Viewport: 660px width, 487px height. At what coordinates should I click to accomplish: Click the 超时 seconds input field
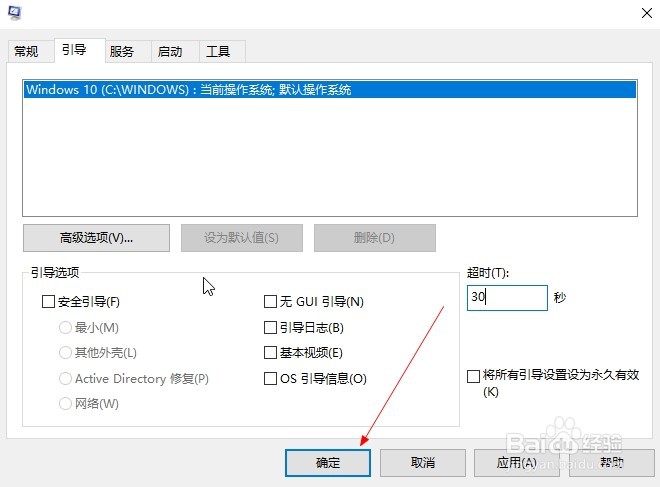click(507, 298)
